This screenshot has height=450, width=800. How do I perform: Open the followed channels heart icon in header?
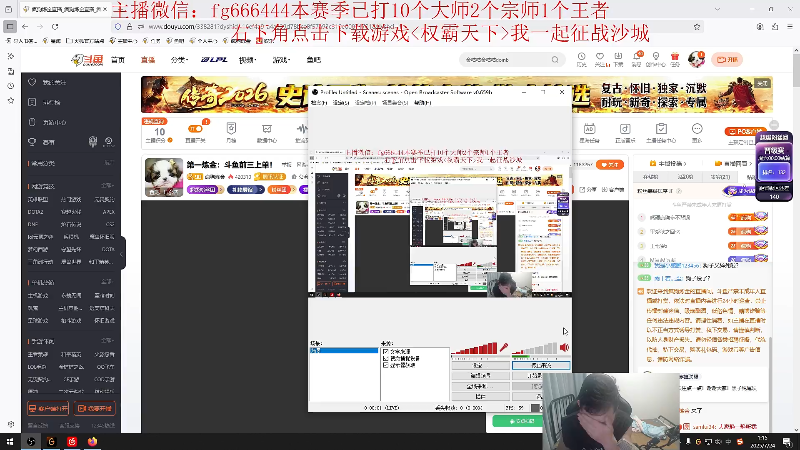600,57
